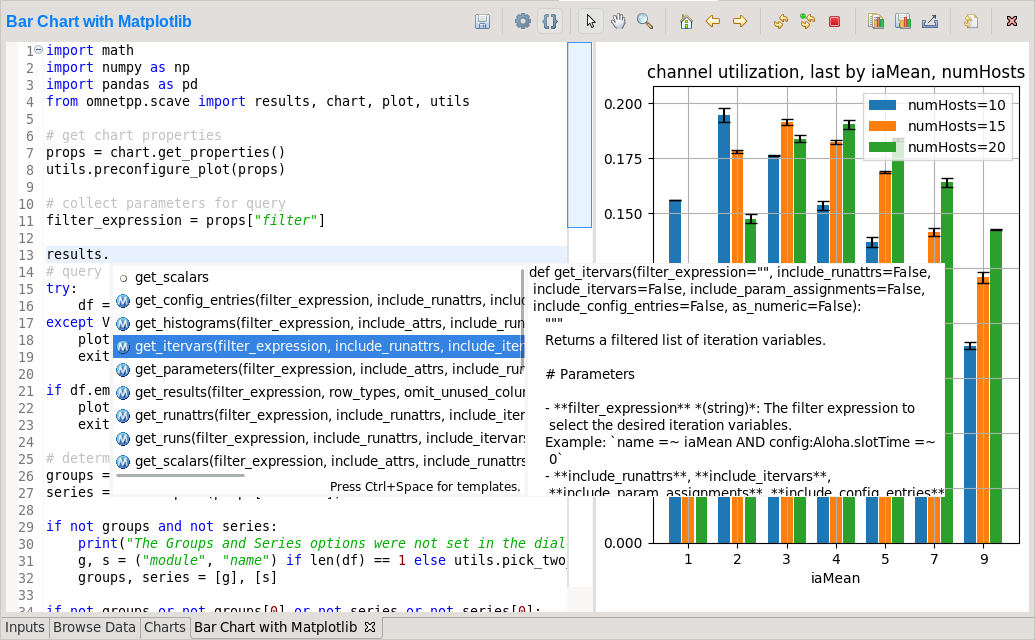Click the 'import pandas as pd' line

point(122,84)
